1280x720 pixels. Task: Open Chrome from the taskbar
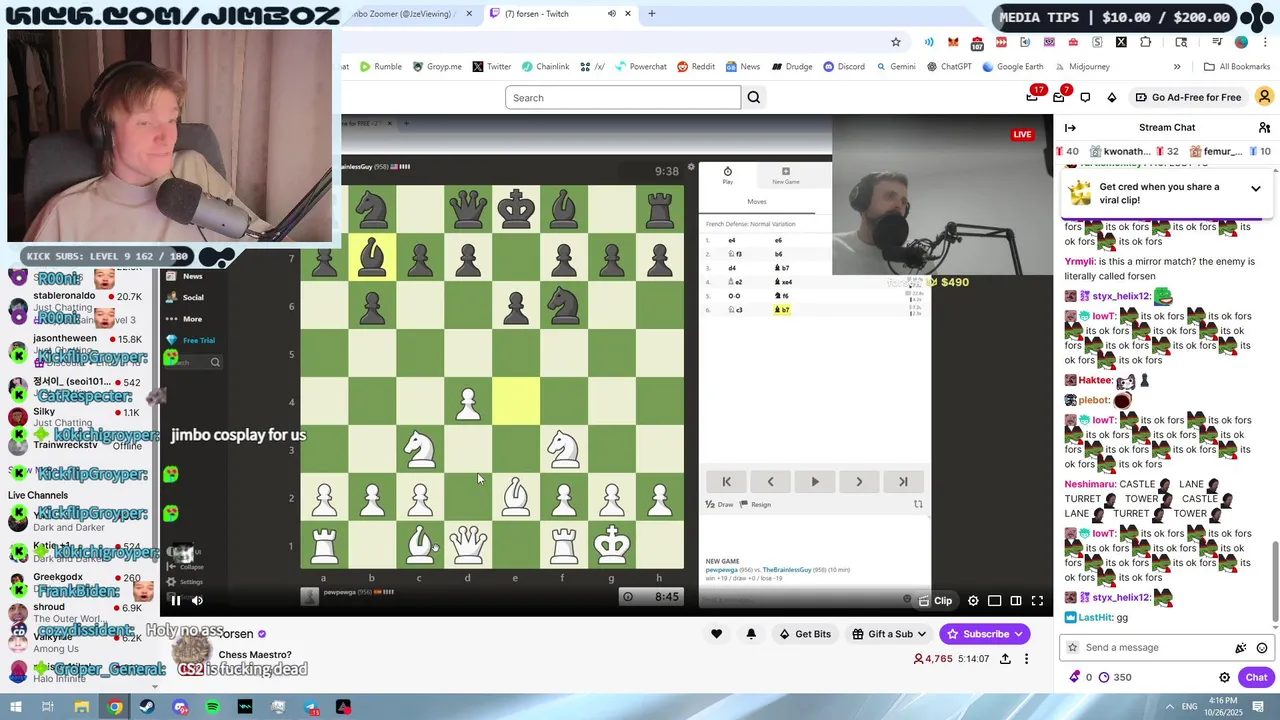pos(115,707)
